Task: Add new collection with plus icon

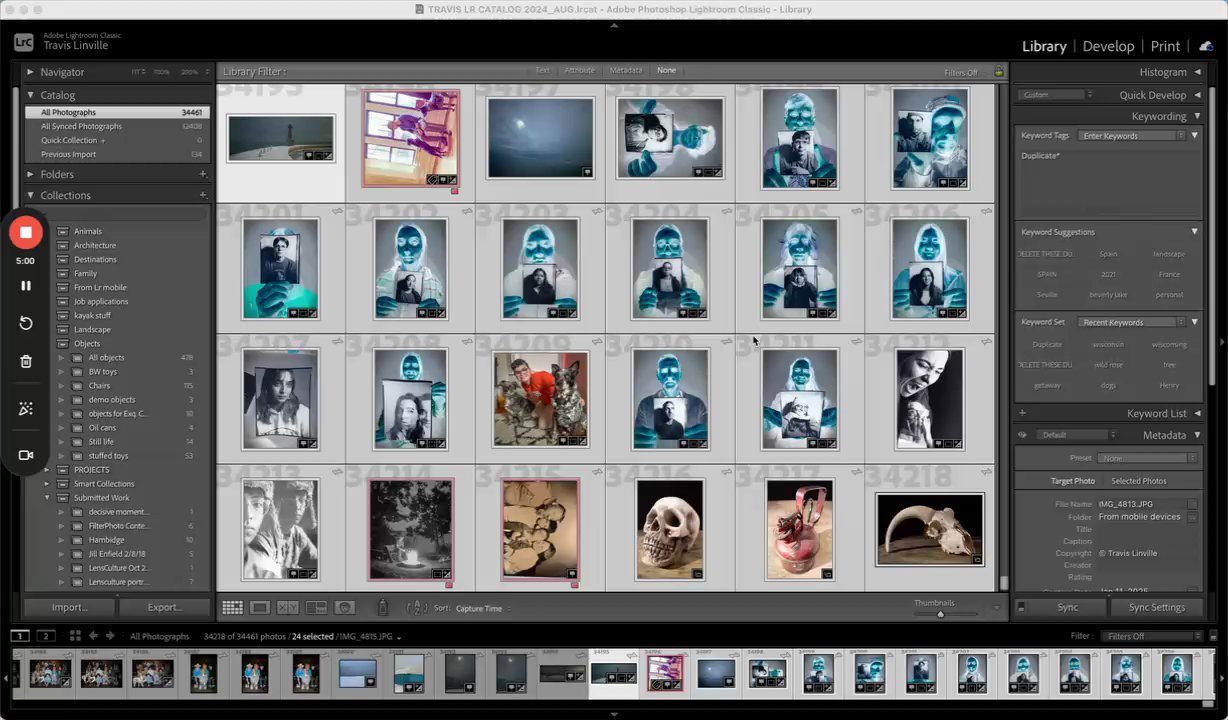Action: coord(202,195)
